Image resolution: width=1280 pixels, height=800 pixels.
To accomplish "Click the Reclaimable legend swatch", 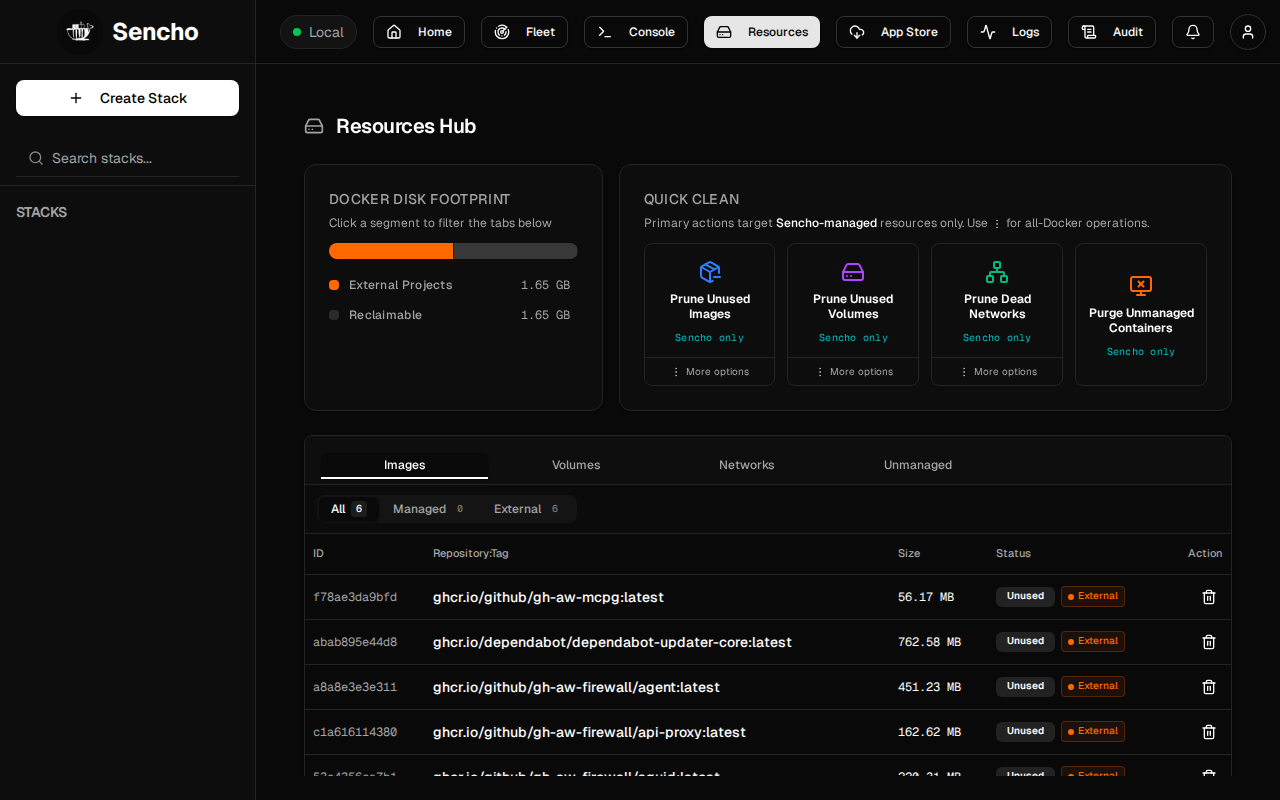I will click(x=334, y=315).
